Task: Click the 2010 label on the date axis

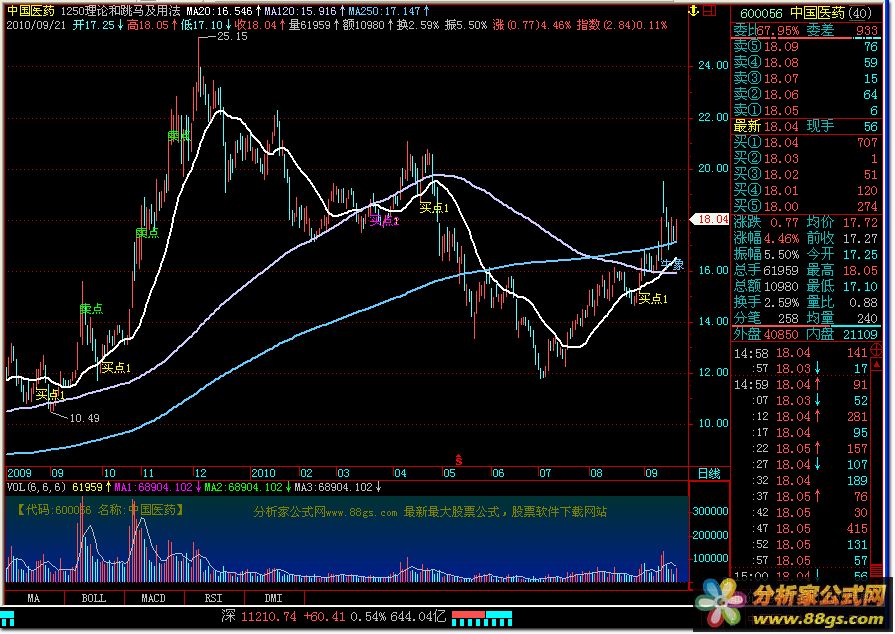Action: point(263,473)
